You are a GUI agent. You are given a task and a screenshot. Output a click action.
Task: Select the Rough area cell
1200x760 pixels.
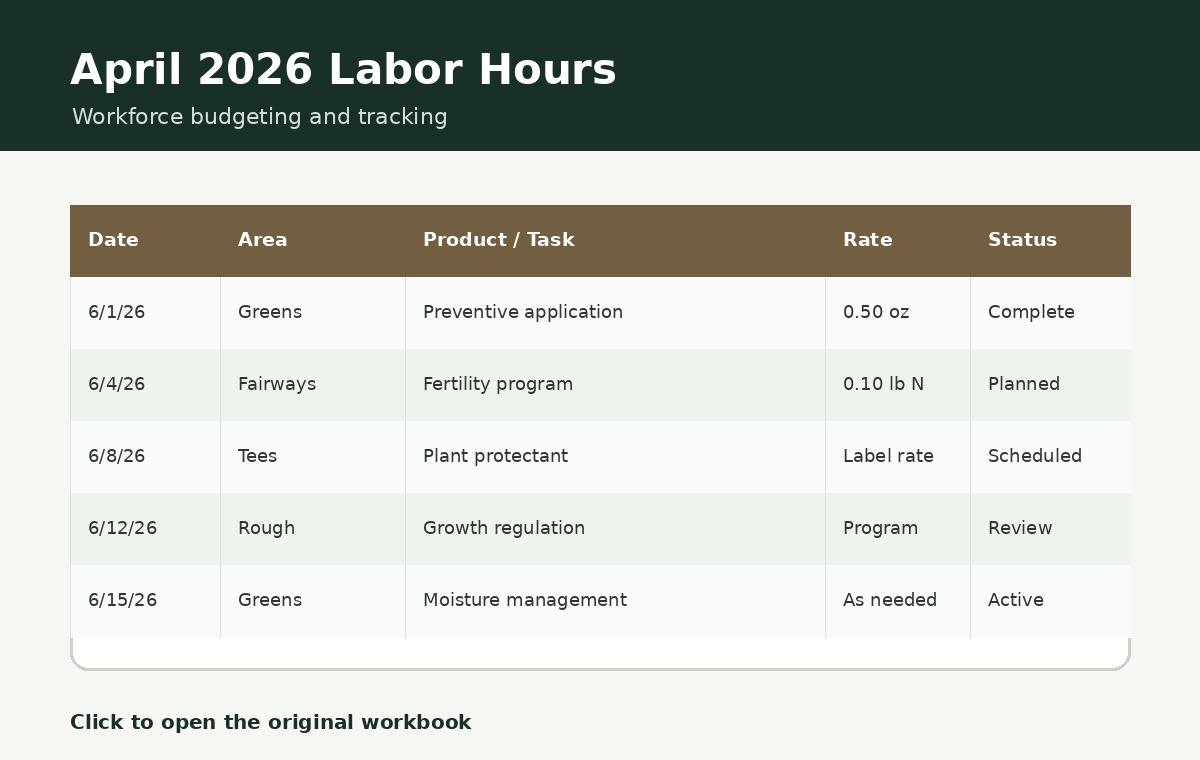(x=312, y=528)
